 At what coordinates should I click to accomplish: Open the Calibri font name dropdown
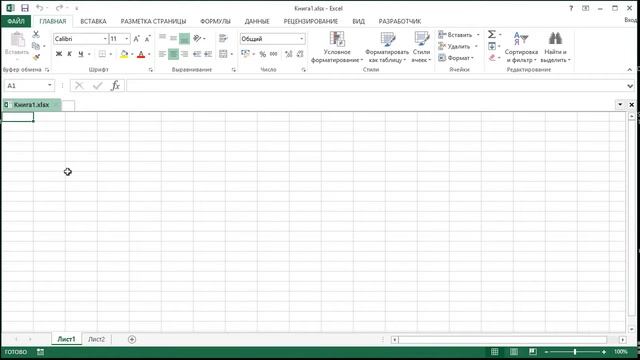(105, 39)
